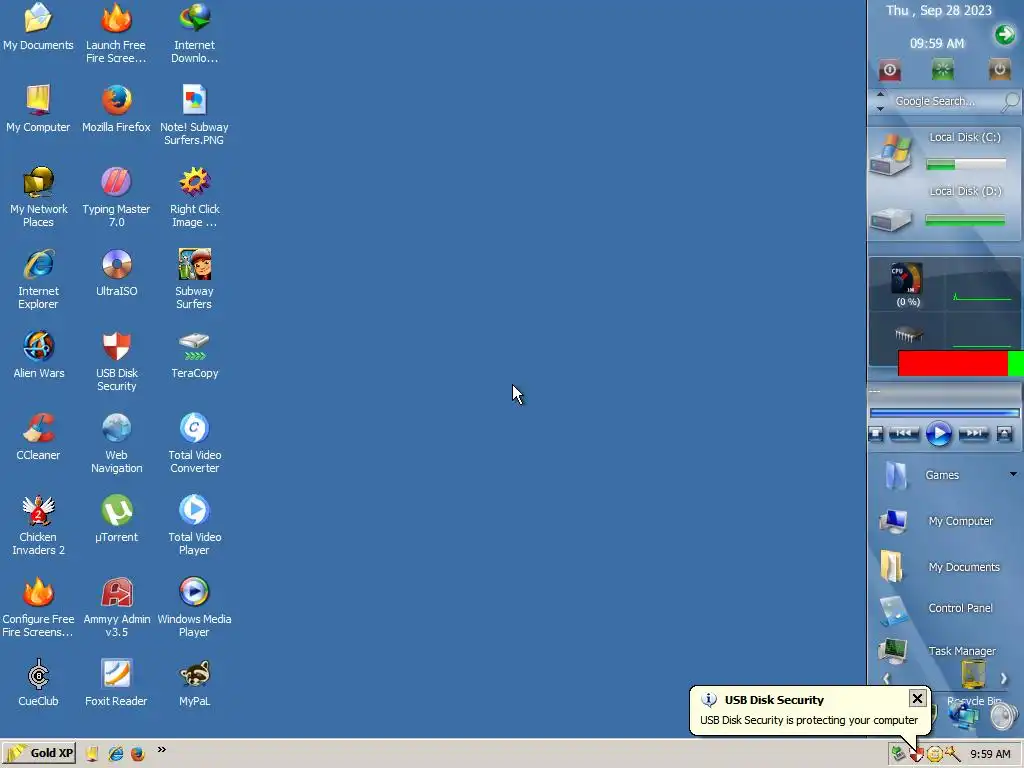Click the green arrow sidebar button
Viewport: 1024px width, 768px height.
point(1004,34)
